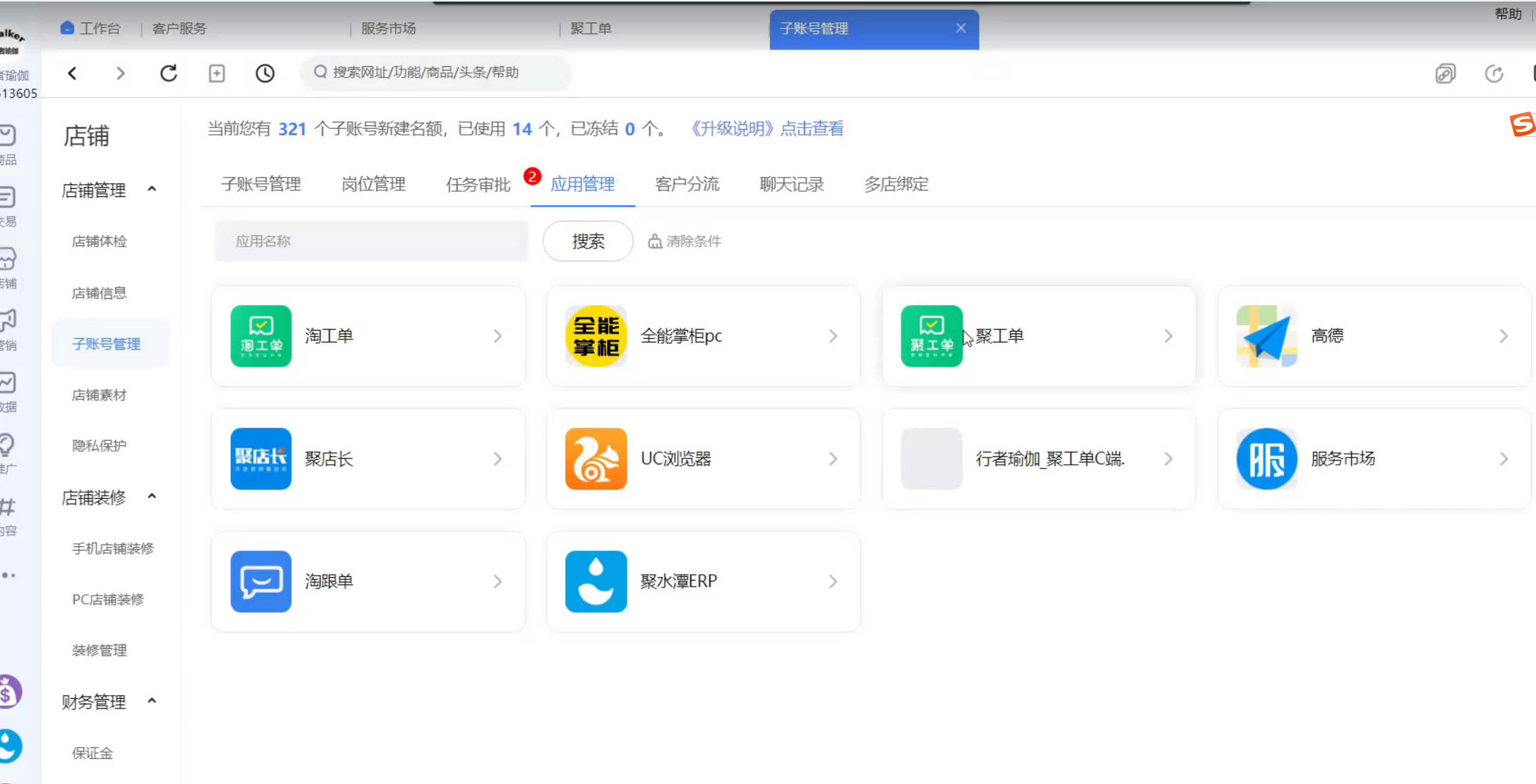Image resolution: width=1536 pixels, height=784 pixels.
Task: Select the 应用管理 tab
Action: 583,184
